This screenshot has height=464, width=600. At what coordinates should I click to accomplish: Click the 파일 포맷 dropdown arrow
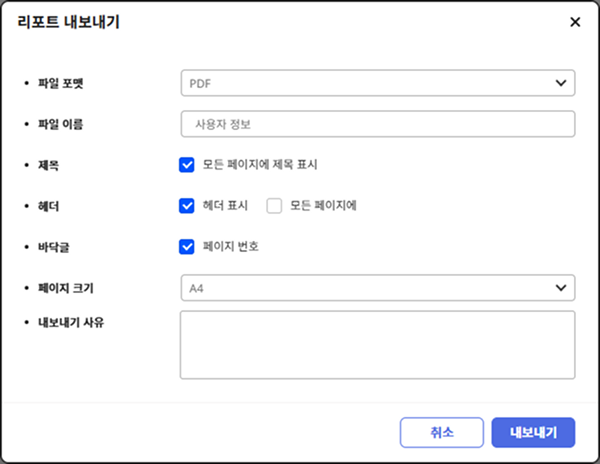[560, 83]
